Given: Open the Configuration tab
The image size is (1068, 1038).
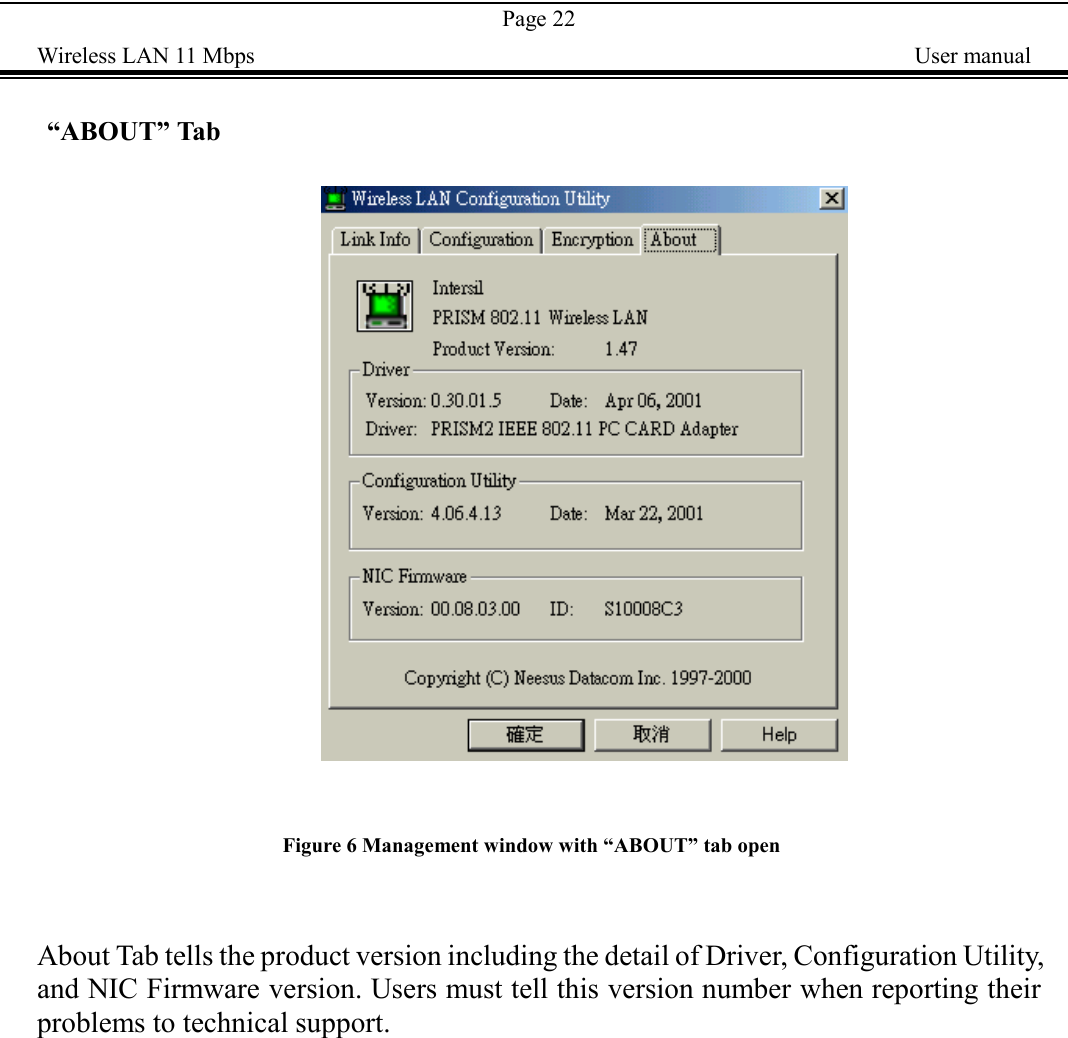Looking at the screenshot, I should (481, 240).
